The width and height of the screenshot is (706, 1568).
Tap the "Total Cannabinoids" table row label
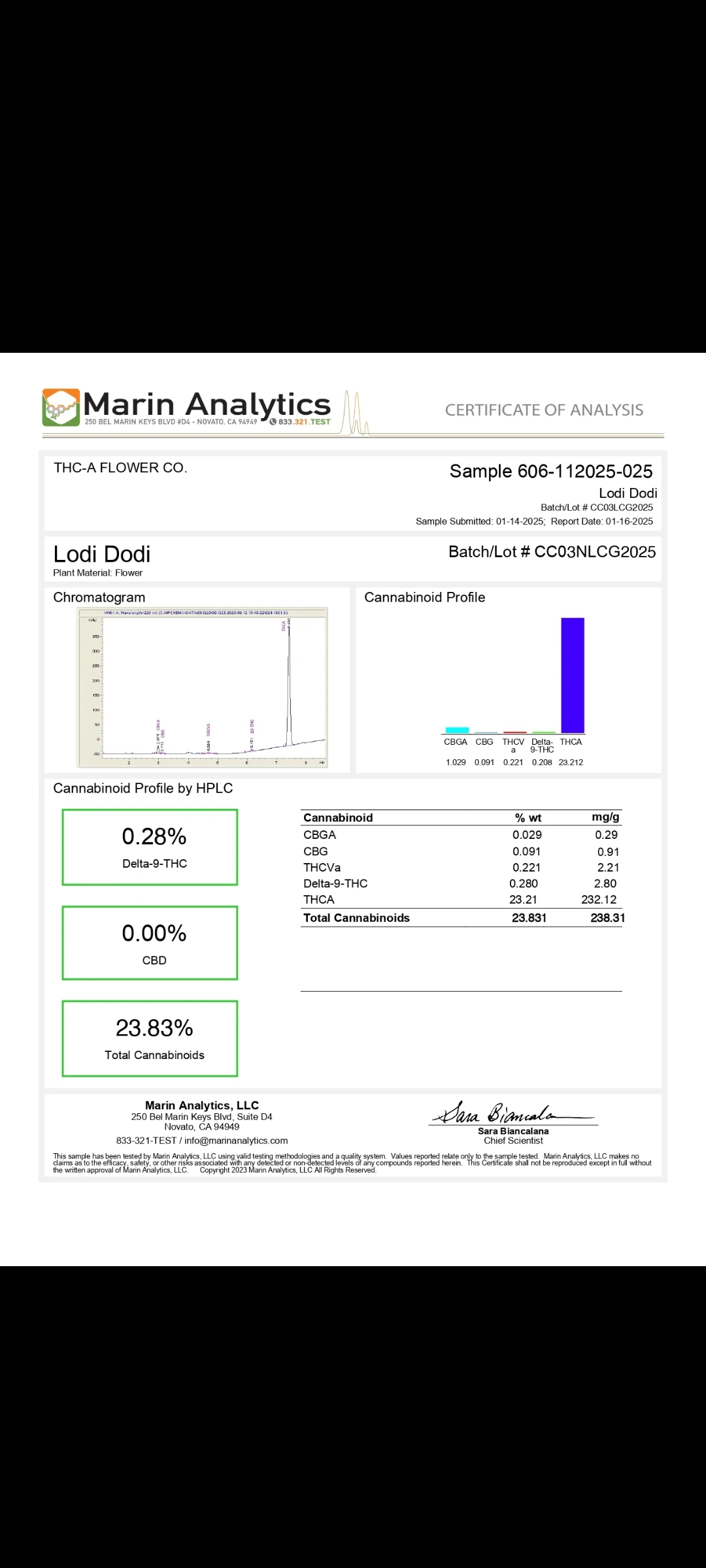pyautogui.click(x=356, y=918)
